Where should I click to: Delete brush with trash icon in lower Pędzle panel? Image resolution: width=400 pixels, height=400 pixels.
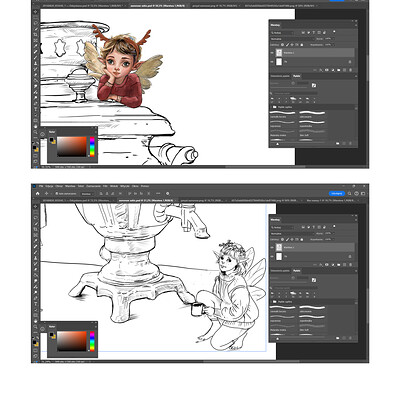pyautogui.click(x=350, y=338)
